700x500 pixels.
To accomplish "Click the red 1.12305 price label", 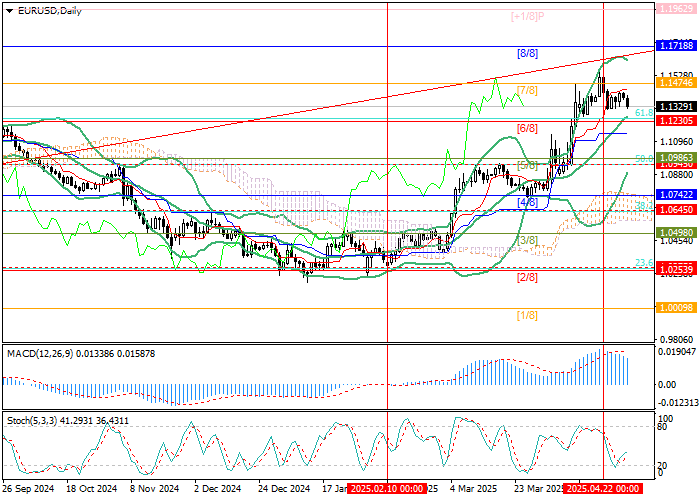I will tap(677, 120).
